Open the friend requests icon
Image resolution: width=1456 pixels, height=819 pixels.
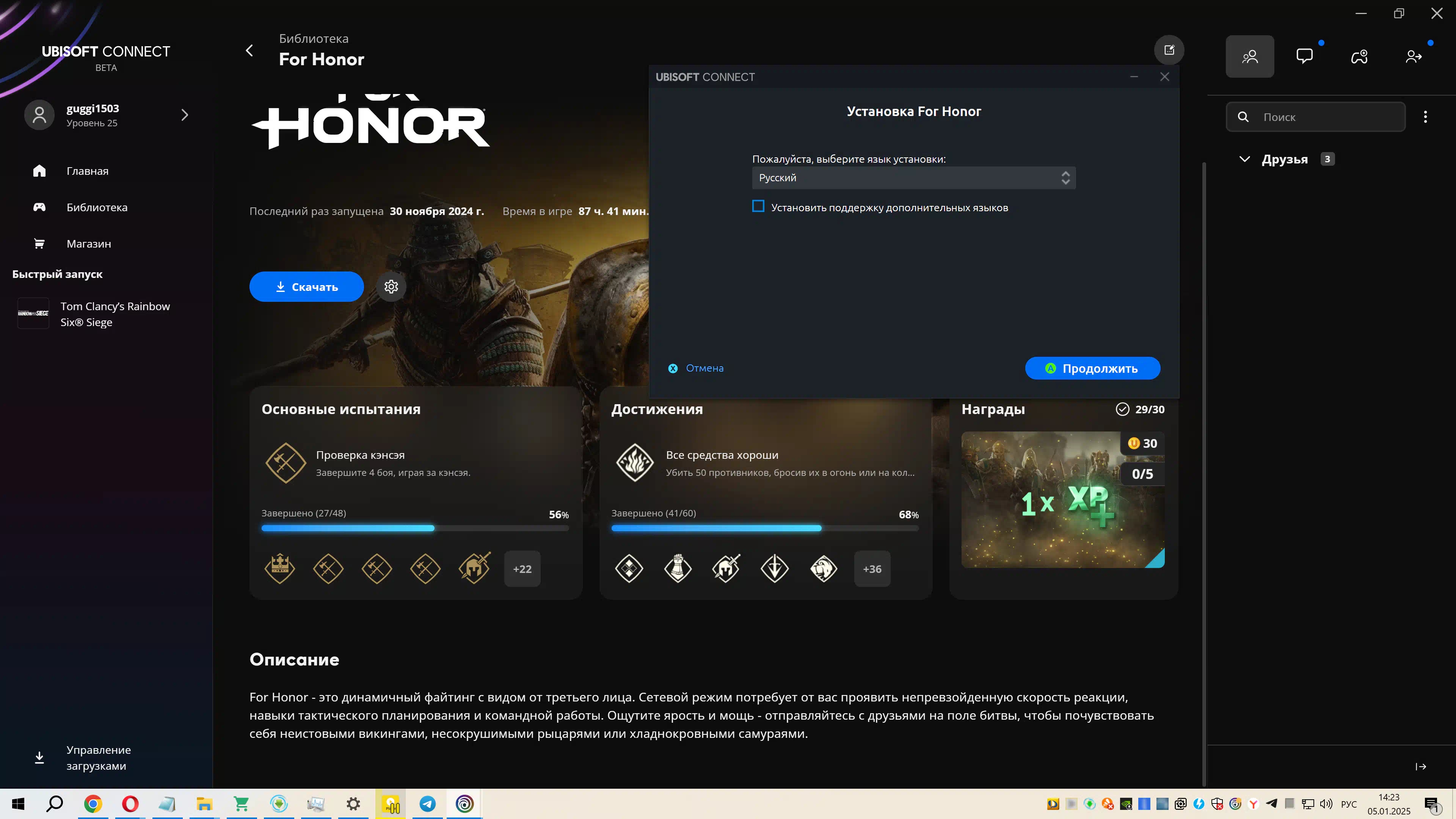click(x=1414, y=56)
